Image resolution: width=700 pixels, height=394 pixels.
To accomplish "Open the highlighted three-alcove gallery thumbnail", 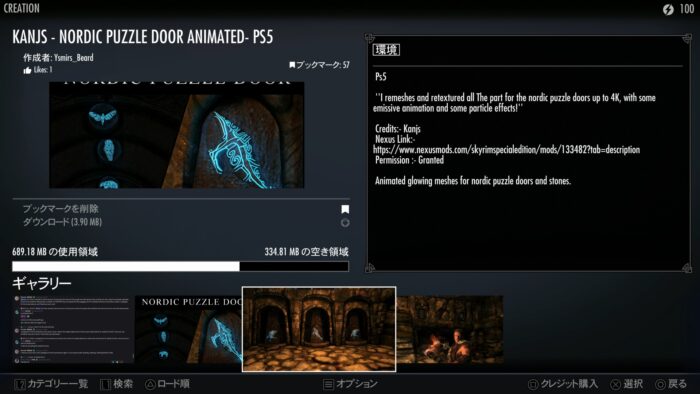I will pos(319,329).
